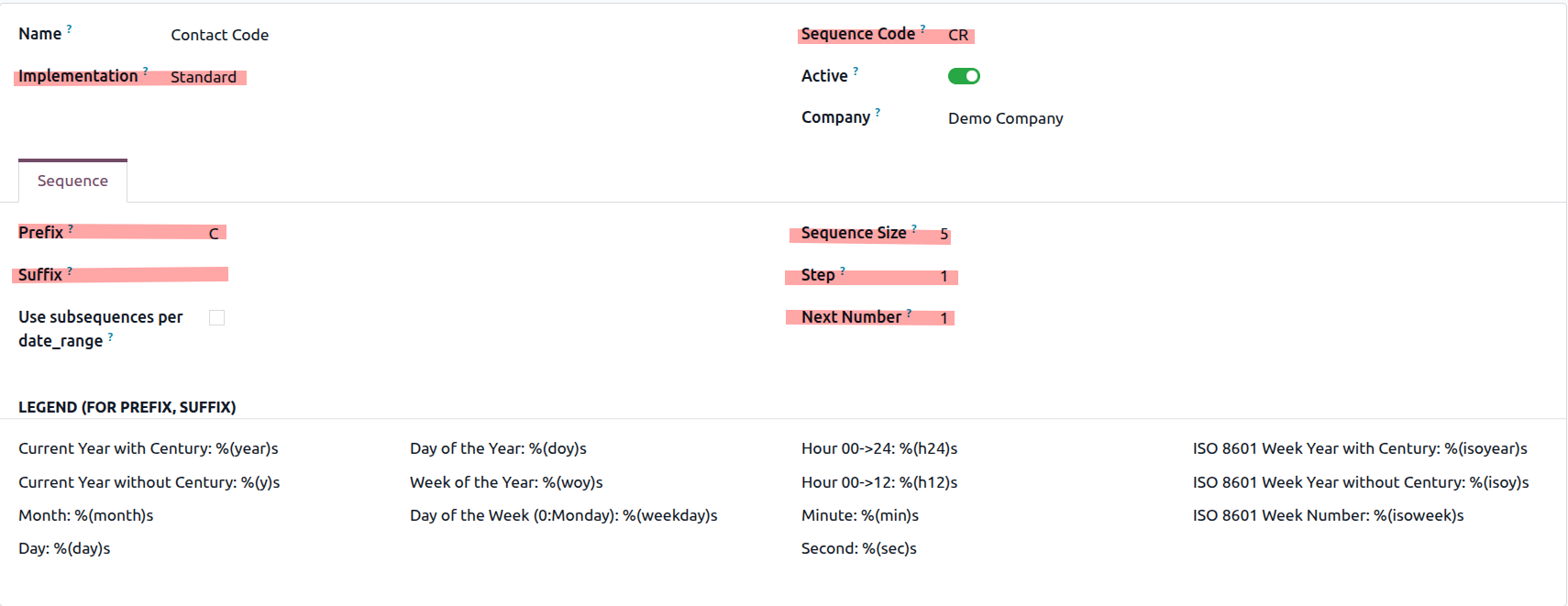Open the Company field showing Demo Company

tap(1005, 118)
